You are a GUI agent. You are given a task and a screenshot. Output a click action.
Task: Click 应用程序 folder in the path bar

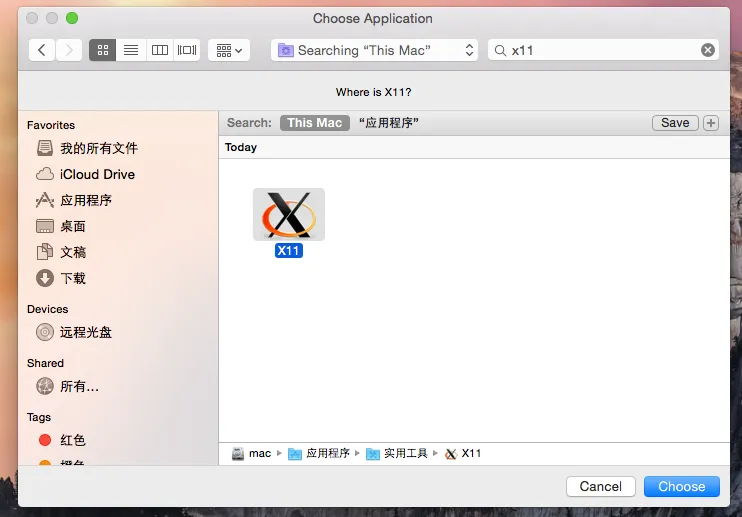[319, 454]
